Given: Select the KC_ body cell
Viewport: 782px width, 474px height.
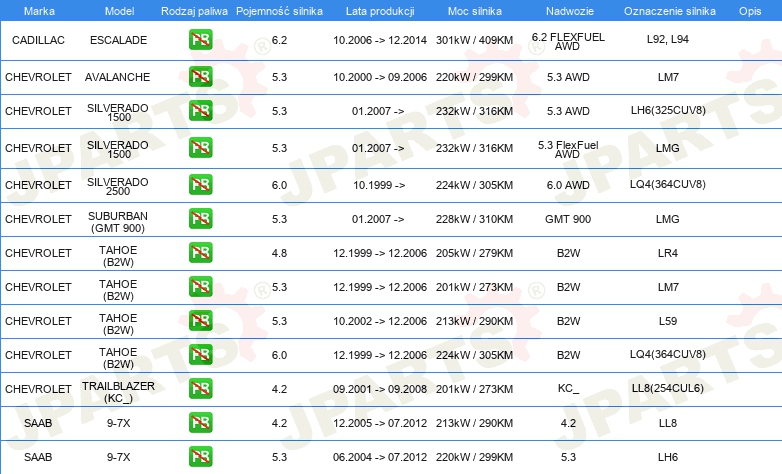Looking at the screenshot, I should point(568,388).
